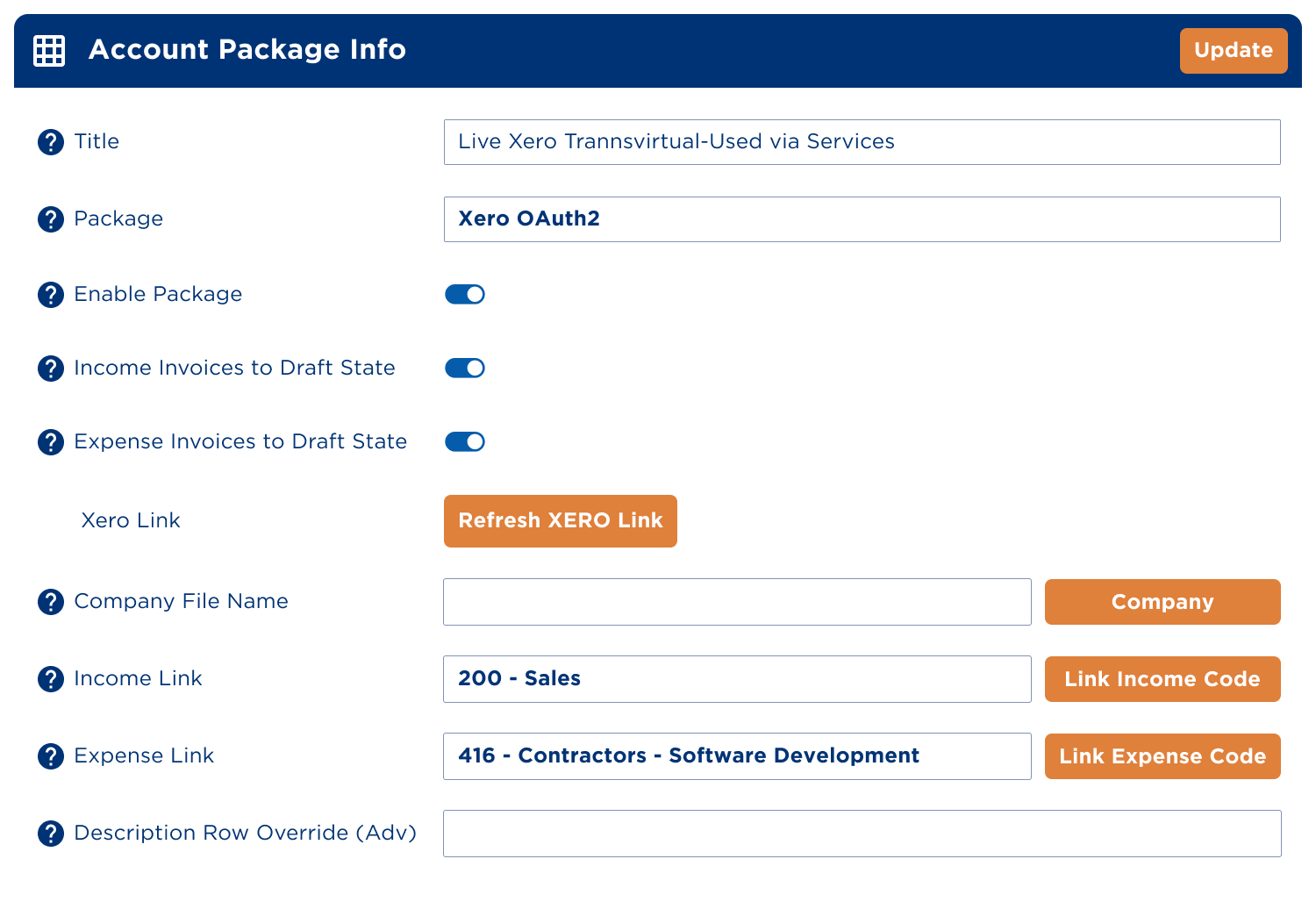This screenshot has height=902, width=1316.
Task: Show help for Description Row Override
Action: 51,834
